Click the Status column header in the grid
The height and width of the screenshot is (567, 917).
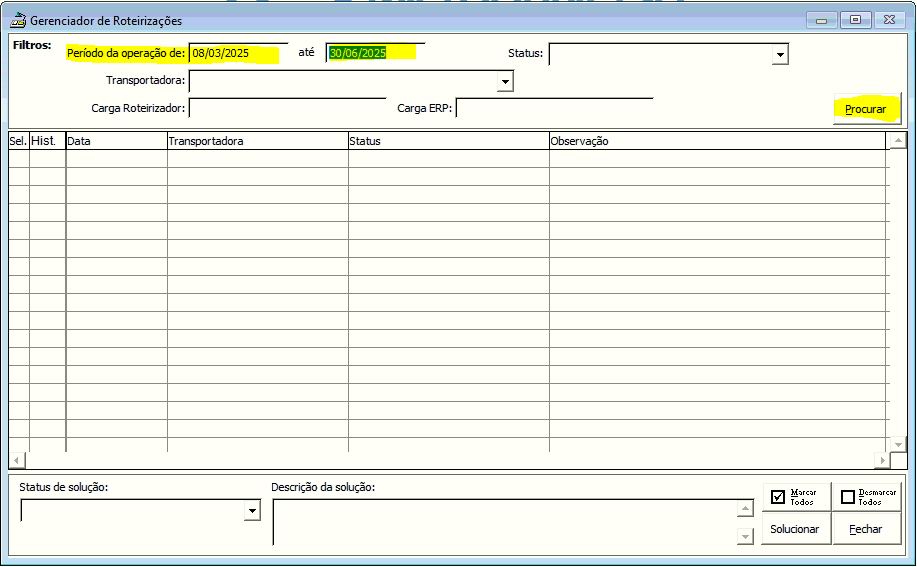[x=449, y=141]
